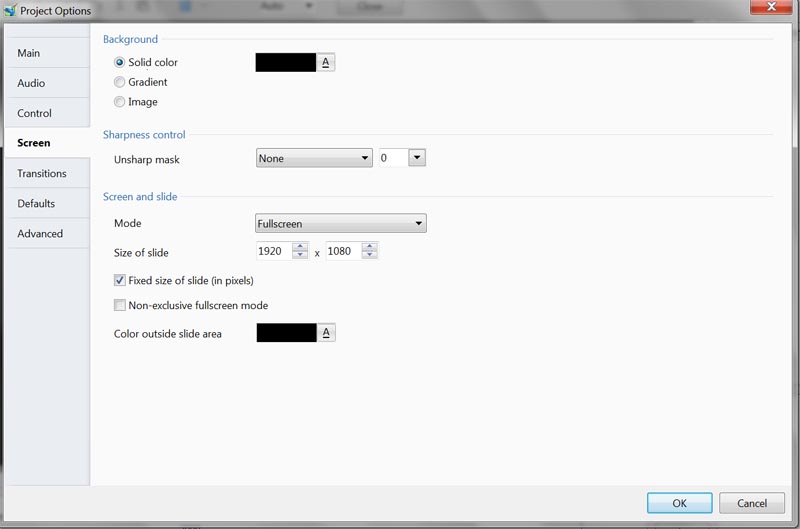Open the Fullscreen Mode dropdown
This screenshot has height=529, width=800.
341,224
